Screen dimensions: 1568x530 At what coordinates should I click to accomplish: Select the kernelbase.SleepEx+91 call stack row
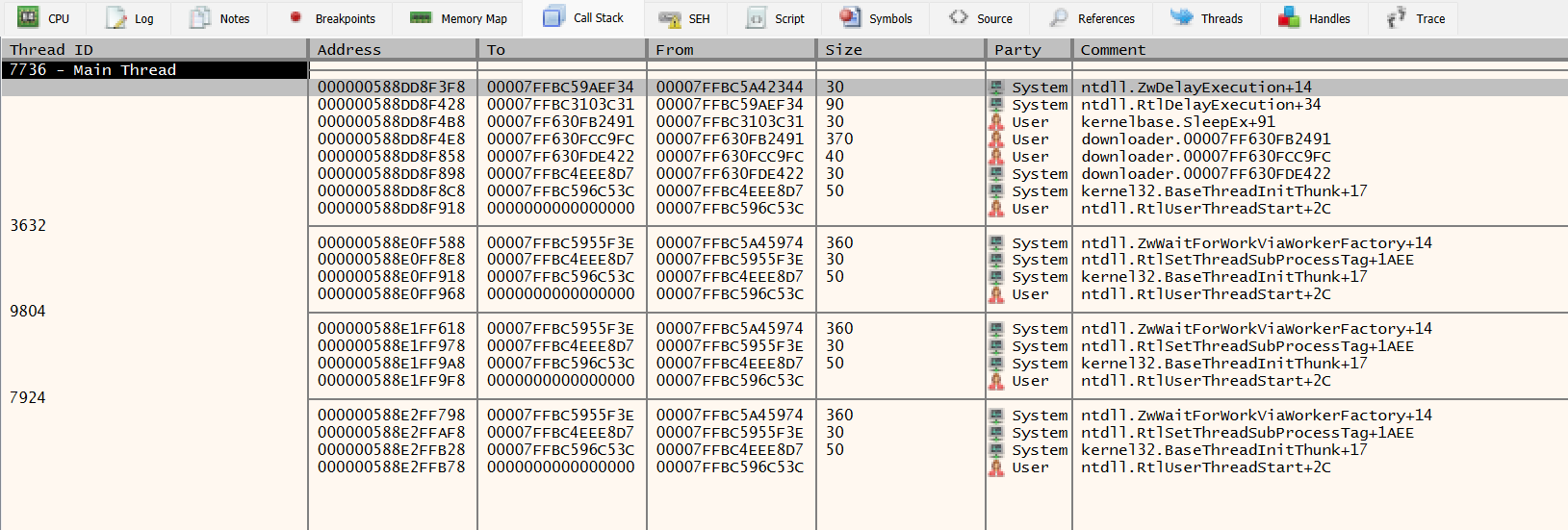point(938,122)
